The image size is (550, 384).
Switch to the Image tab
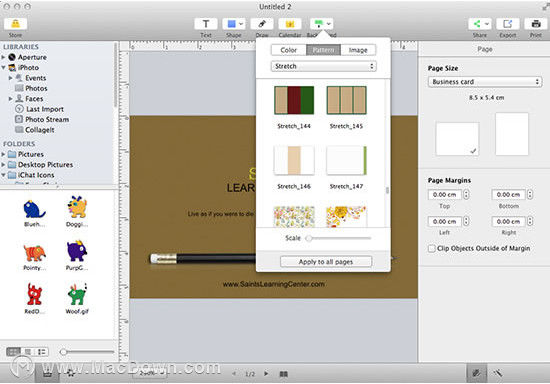[x=358, y=50]
